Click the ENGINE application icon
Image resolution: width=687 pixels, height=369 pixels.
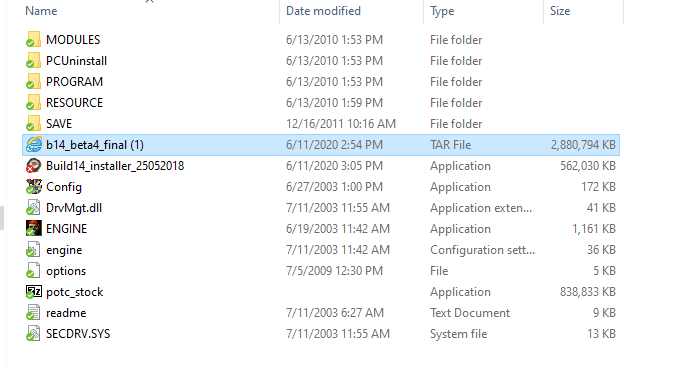point(33,229)
